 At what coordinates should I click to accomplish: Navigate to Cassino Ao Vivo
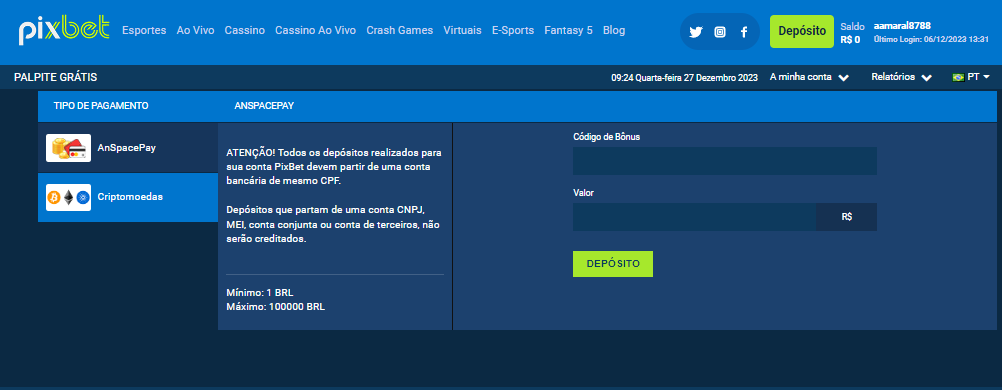point(316,30)
